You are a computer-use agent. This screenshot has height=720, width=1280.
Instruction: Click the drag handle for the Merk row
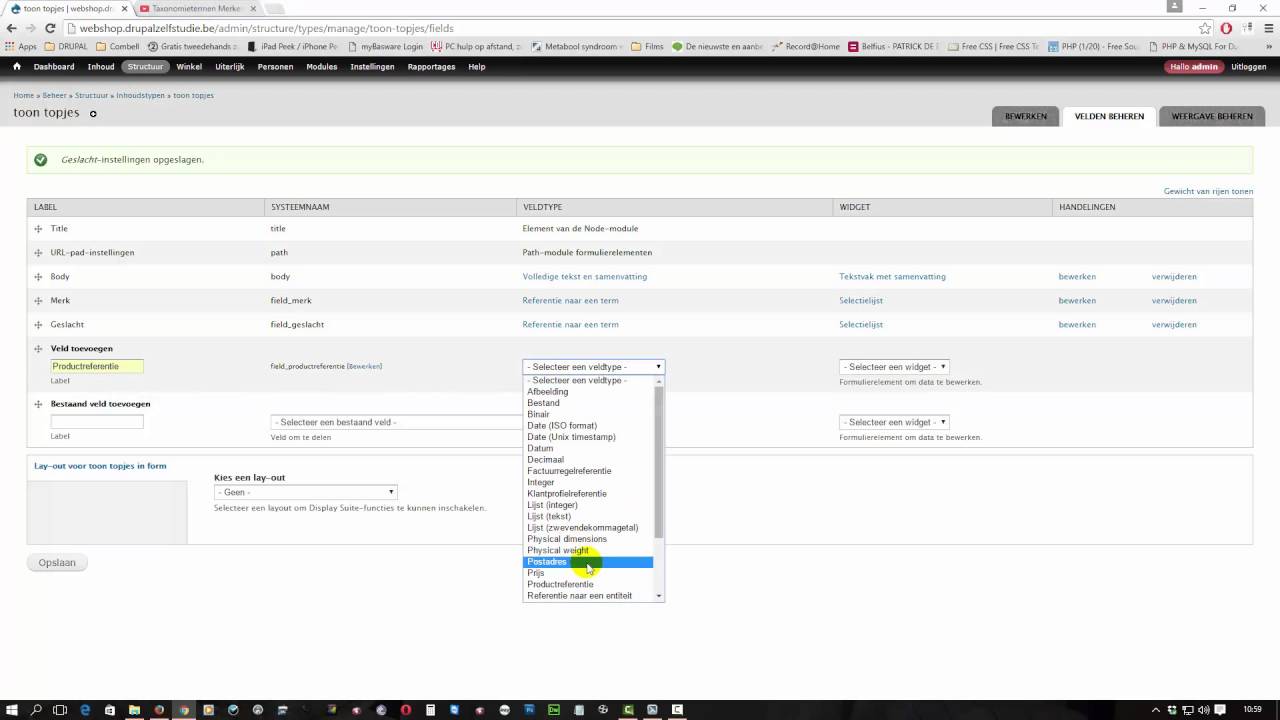tap(38, 301)
